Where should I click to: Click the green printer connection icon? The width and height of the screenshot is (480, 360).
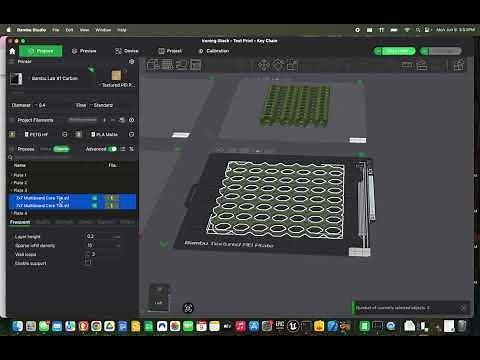[x=91, y=70]
